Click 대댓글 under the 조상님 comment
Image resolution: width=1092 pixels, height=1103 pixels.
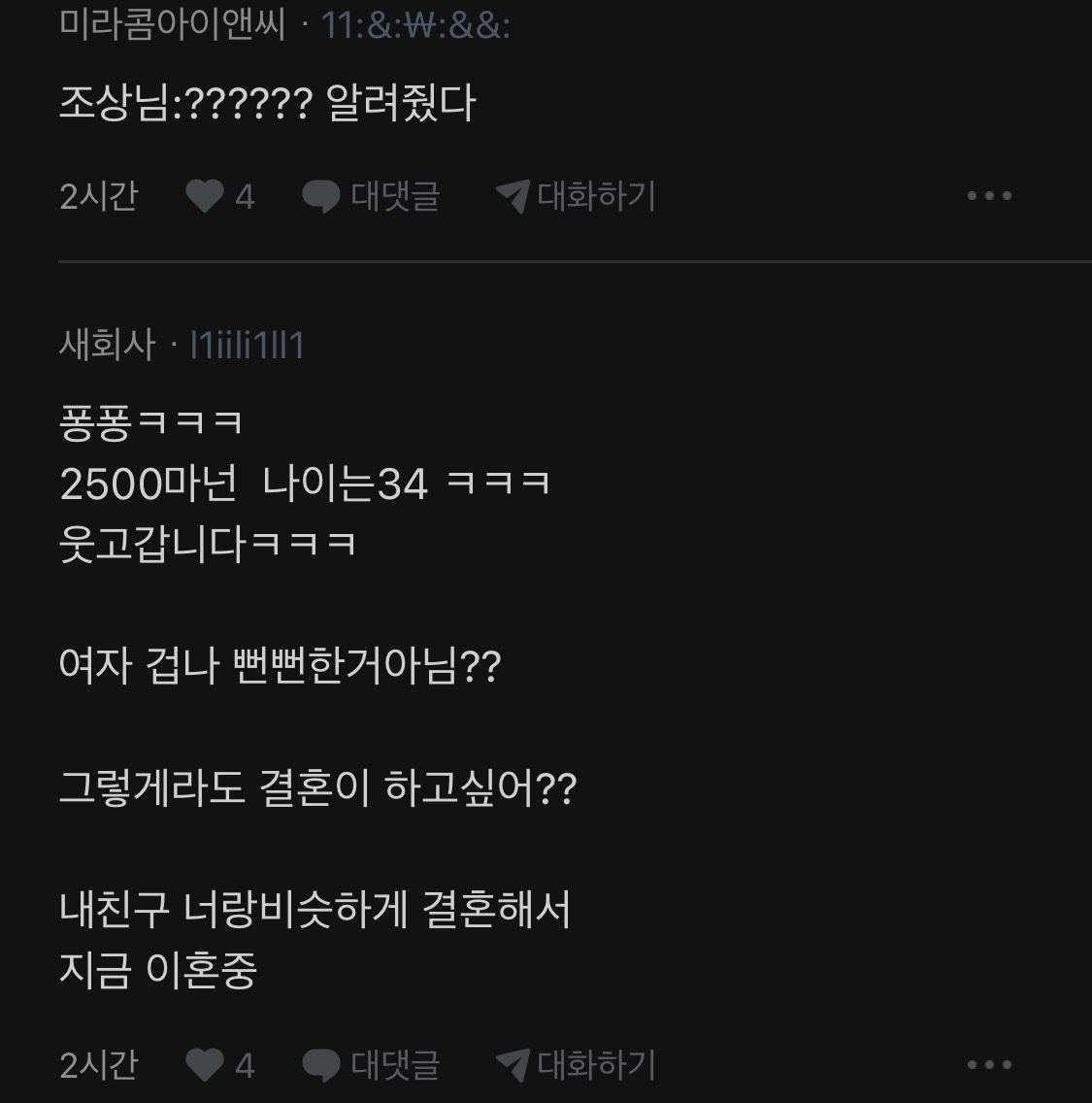[x=395, y=196]
